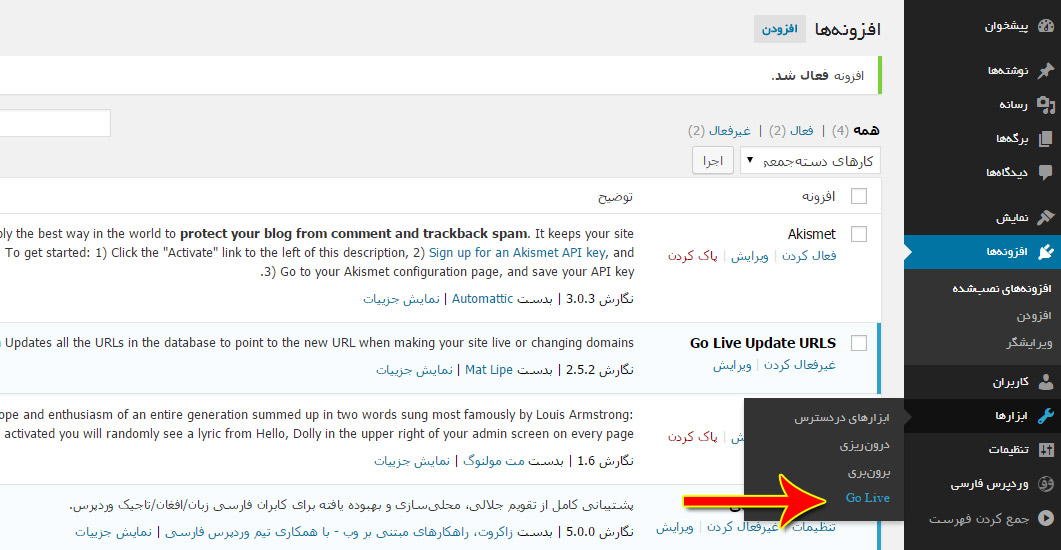Screen dimensions: 1061x550
Task: Click the collapse menu arrow icon
Action: pyautogui.click(x=1045, y=518)
